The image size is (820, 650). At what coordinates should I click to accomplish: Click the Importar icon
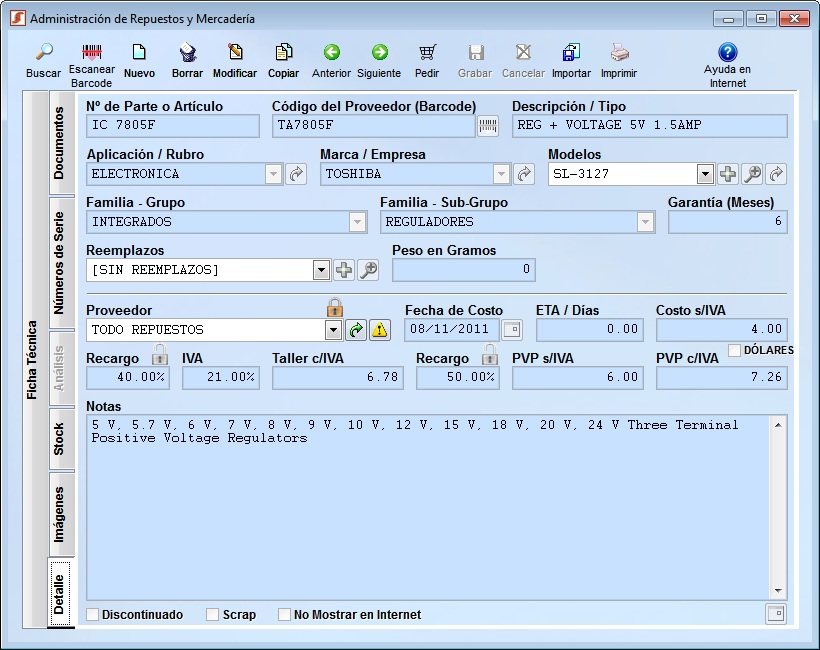coord(571,52)
